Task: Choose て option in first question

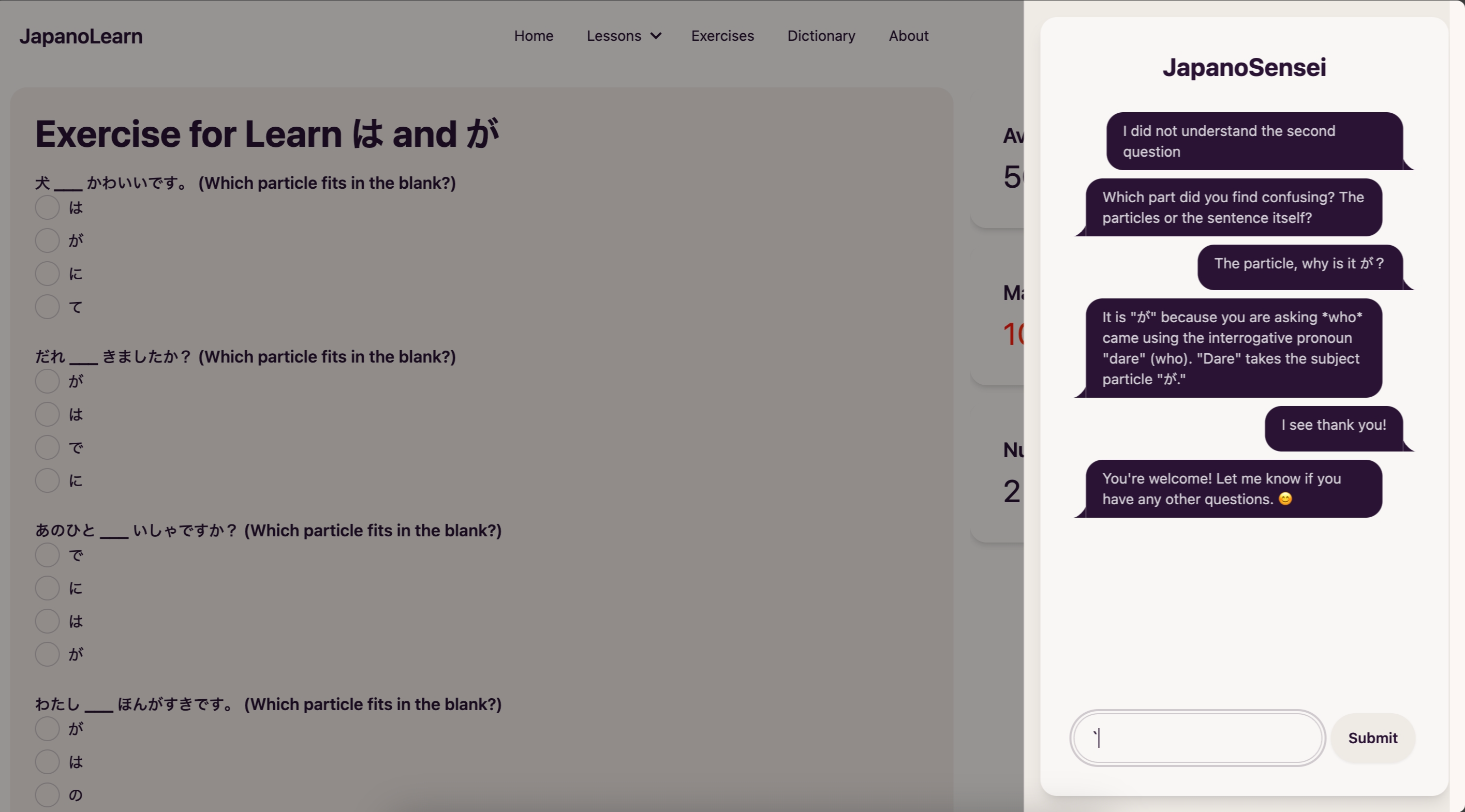Action: pos(47,307)
